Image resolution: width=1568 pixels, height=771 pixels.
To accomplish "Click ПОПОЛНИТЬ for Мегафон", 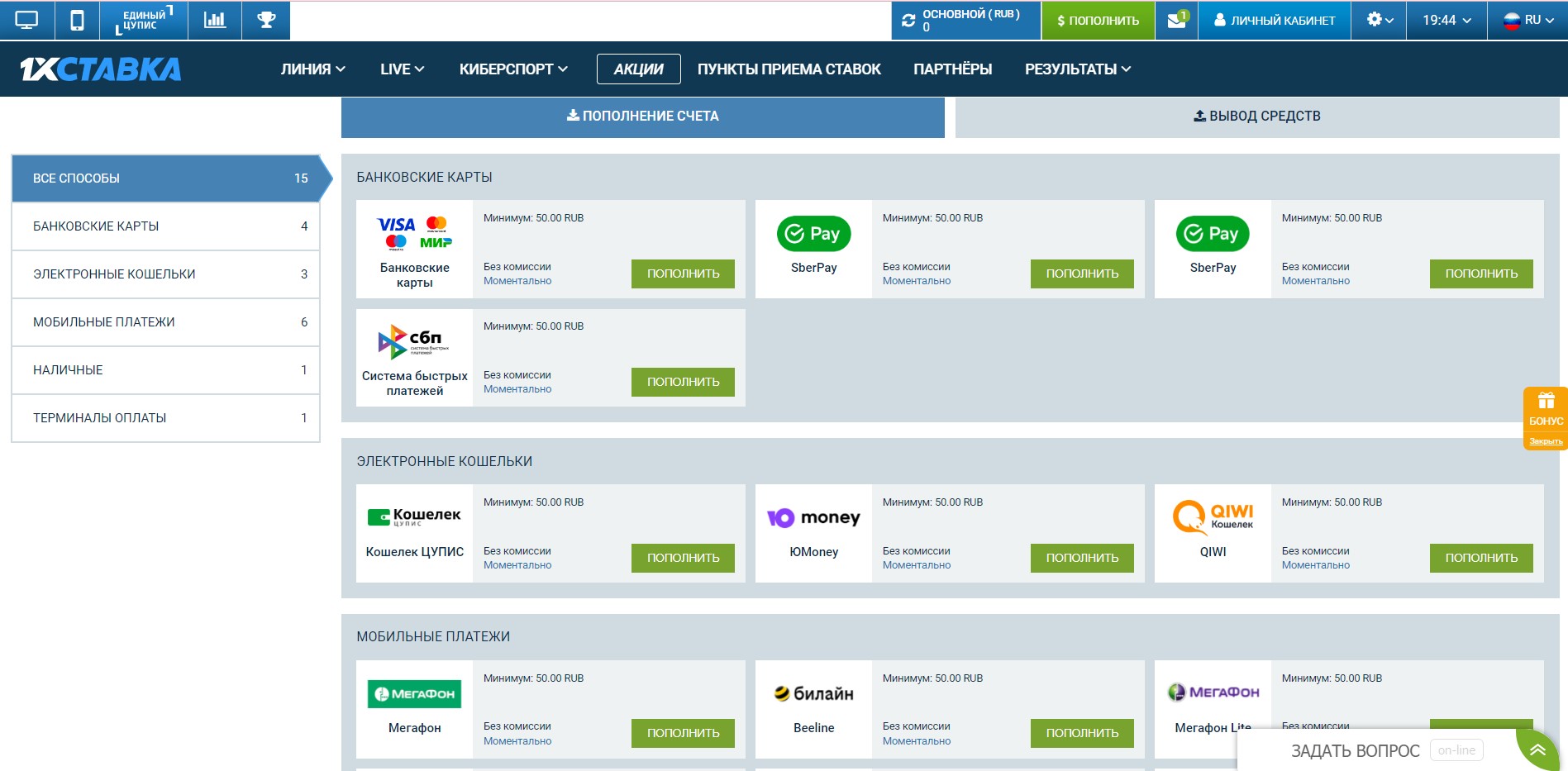I will pyautogui.click(x=683, y=733).
